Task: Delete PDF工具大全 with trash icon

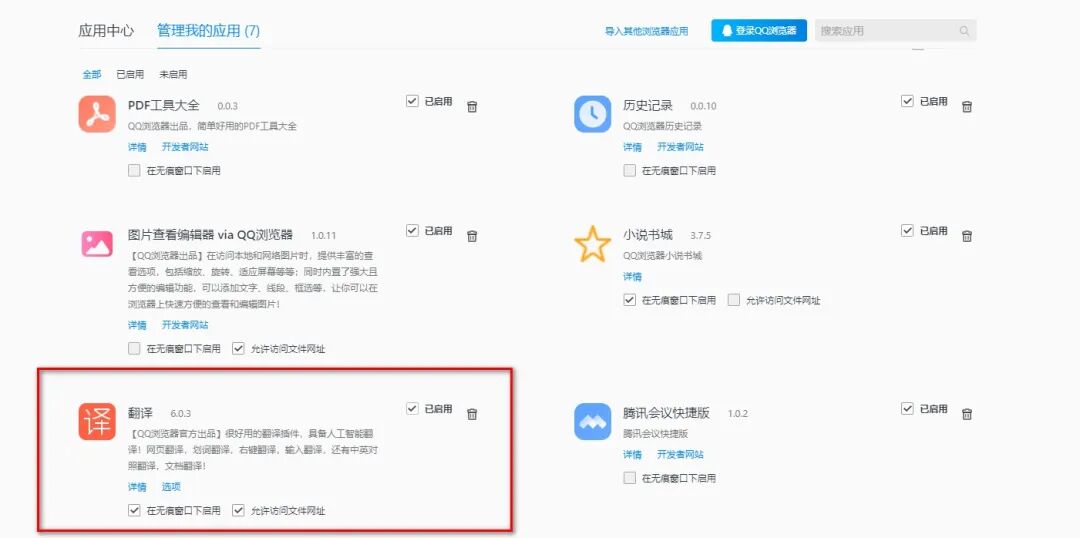Action: 472,106
